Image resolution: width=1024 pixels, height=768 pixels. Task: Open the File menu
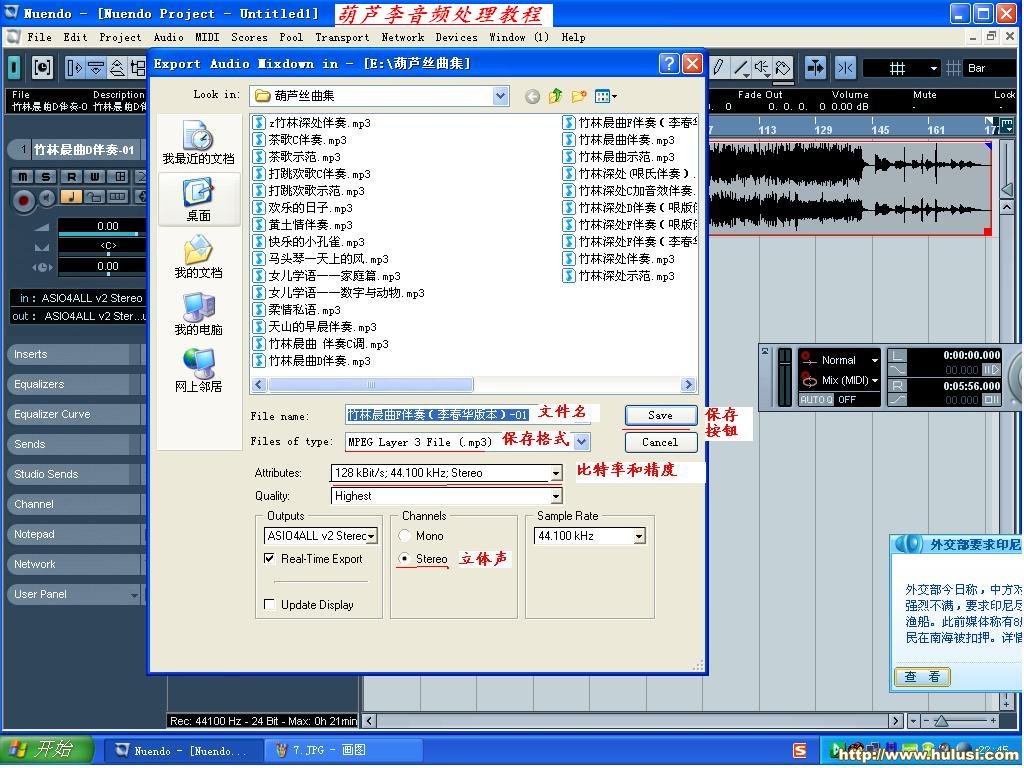(39, 37)
